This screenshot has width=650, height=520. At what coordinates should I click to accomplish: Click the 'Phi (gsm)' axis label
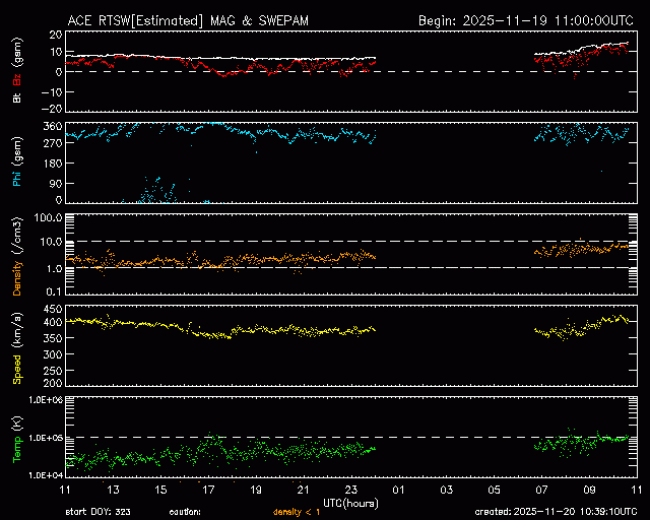tap(17, 162)
